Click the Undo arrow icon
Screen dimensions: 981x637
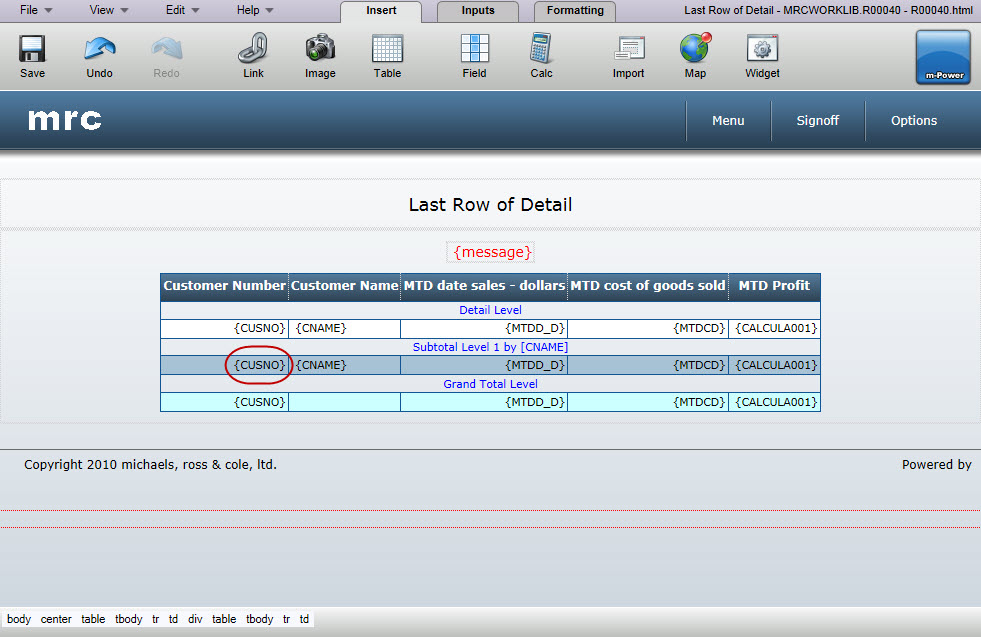tap(99, 49)
